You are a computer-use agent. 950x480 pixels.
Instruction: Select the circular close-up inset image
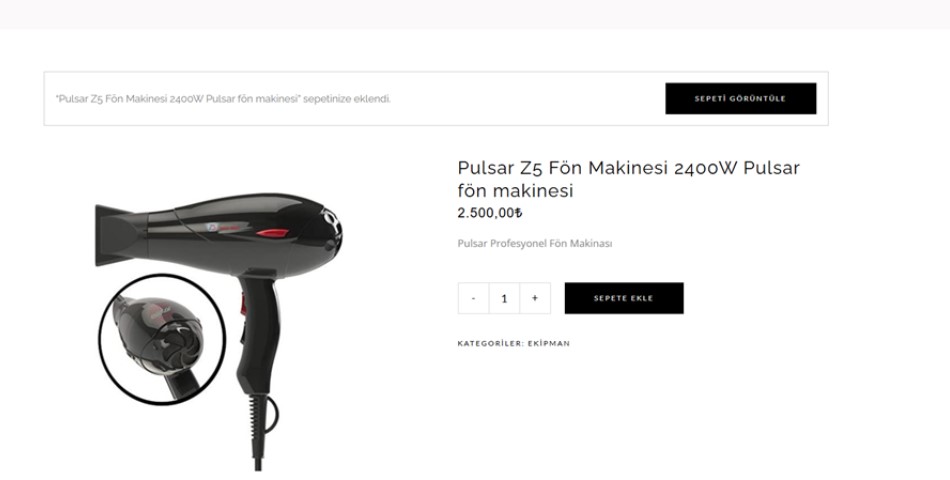point(162,339)
